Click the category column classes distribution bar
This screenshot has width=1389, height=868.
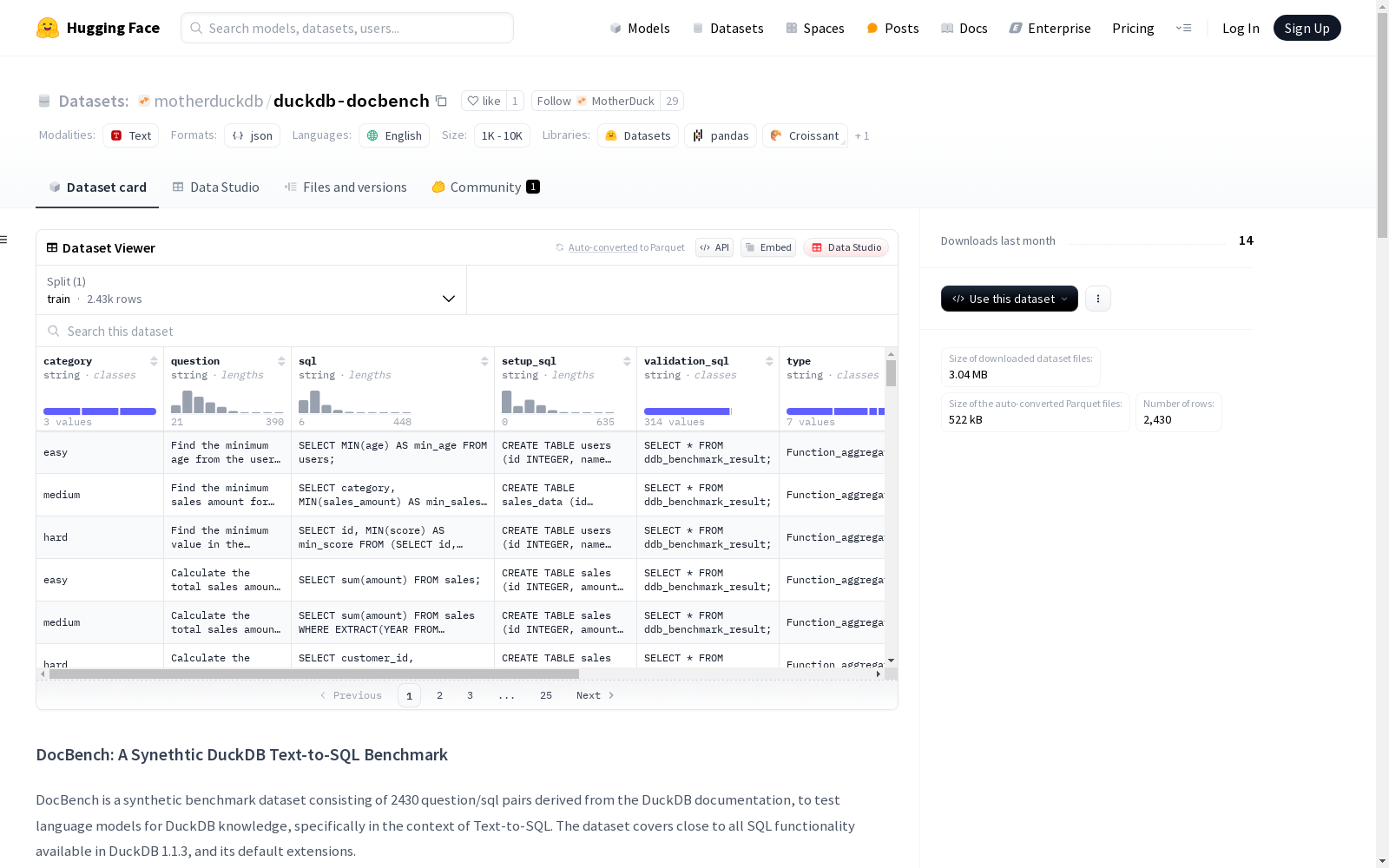point(100,411)
